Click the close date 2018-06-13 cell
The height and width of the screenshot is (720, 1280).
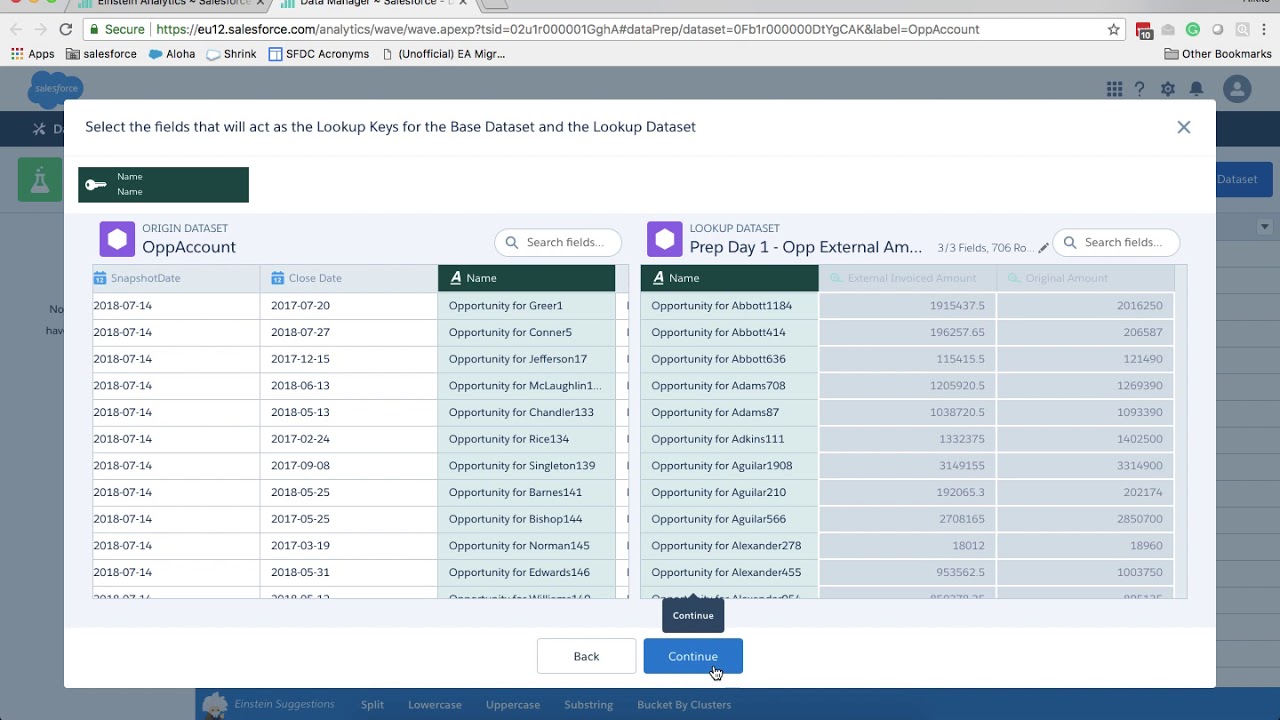pos(348,385)
